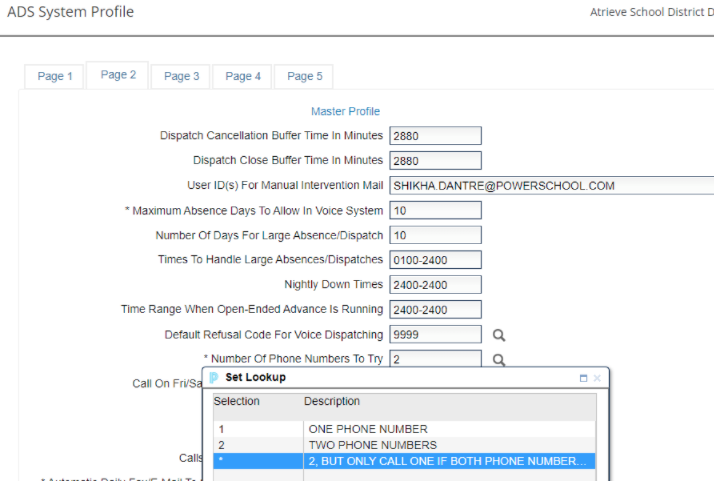Screen dimensions: 714x481
Task: Switch to the Page 1 tab
Action: 55,76
